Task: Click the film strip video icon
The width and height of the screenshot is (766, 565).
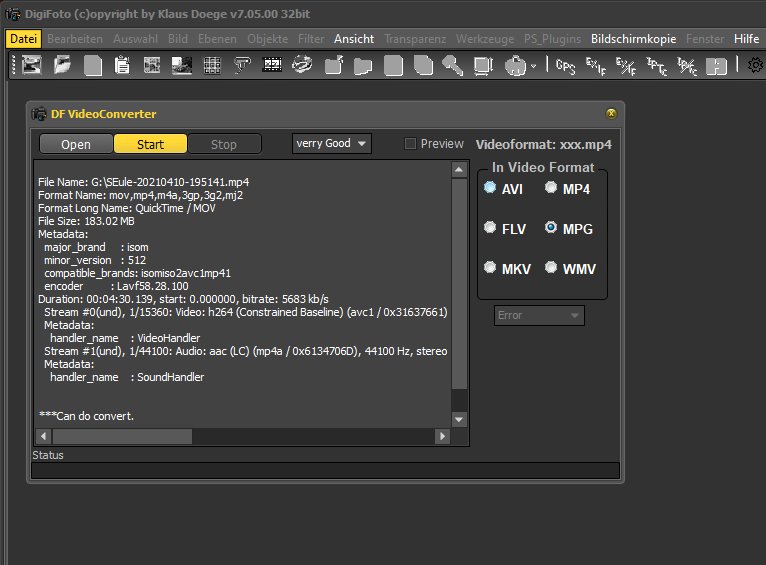Action: (271, 66)
